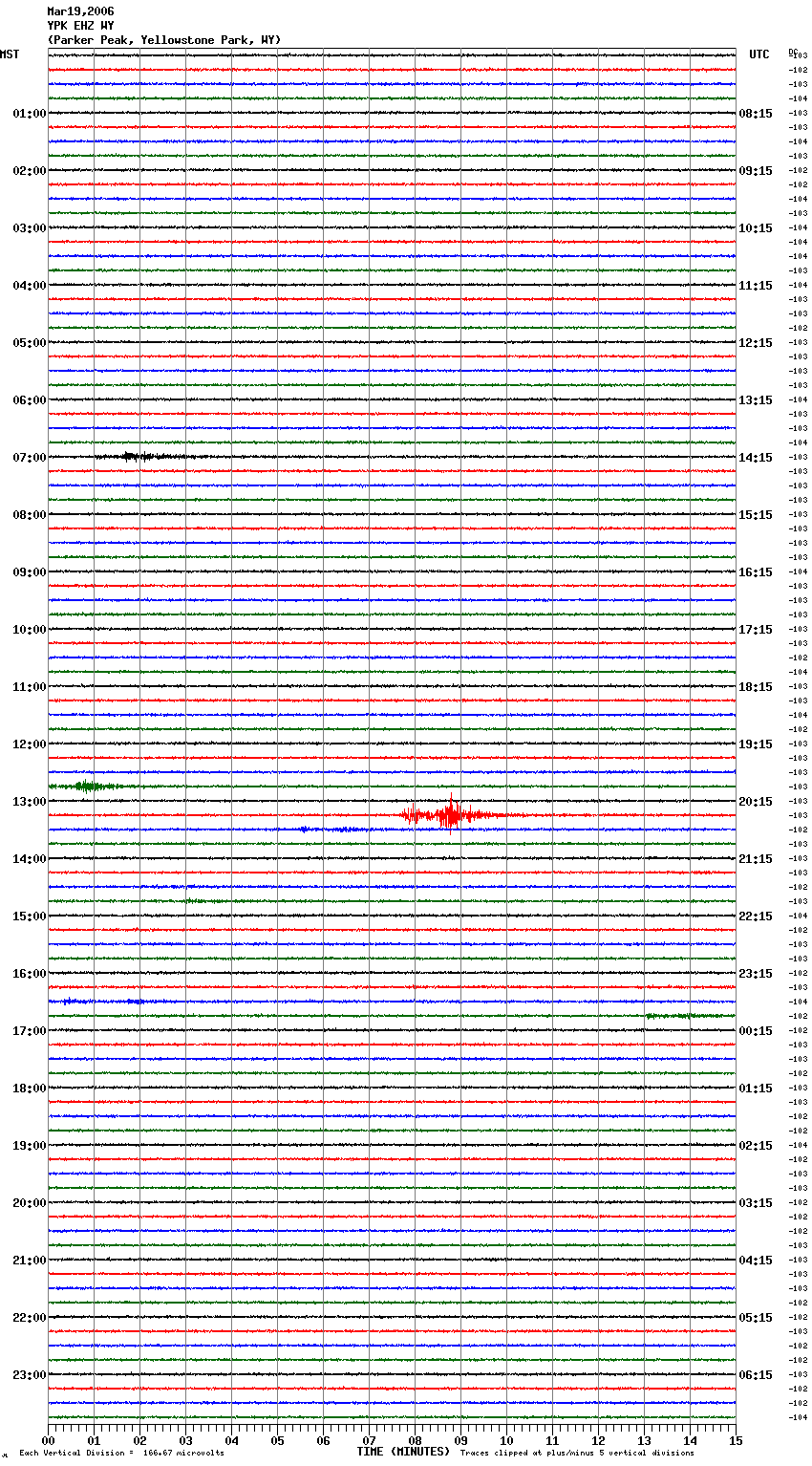
Task: Select the 08:00 MST time label
Action: [30, 515]
